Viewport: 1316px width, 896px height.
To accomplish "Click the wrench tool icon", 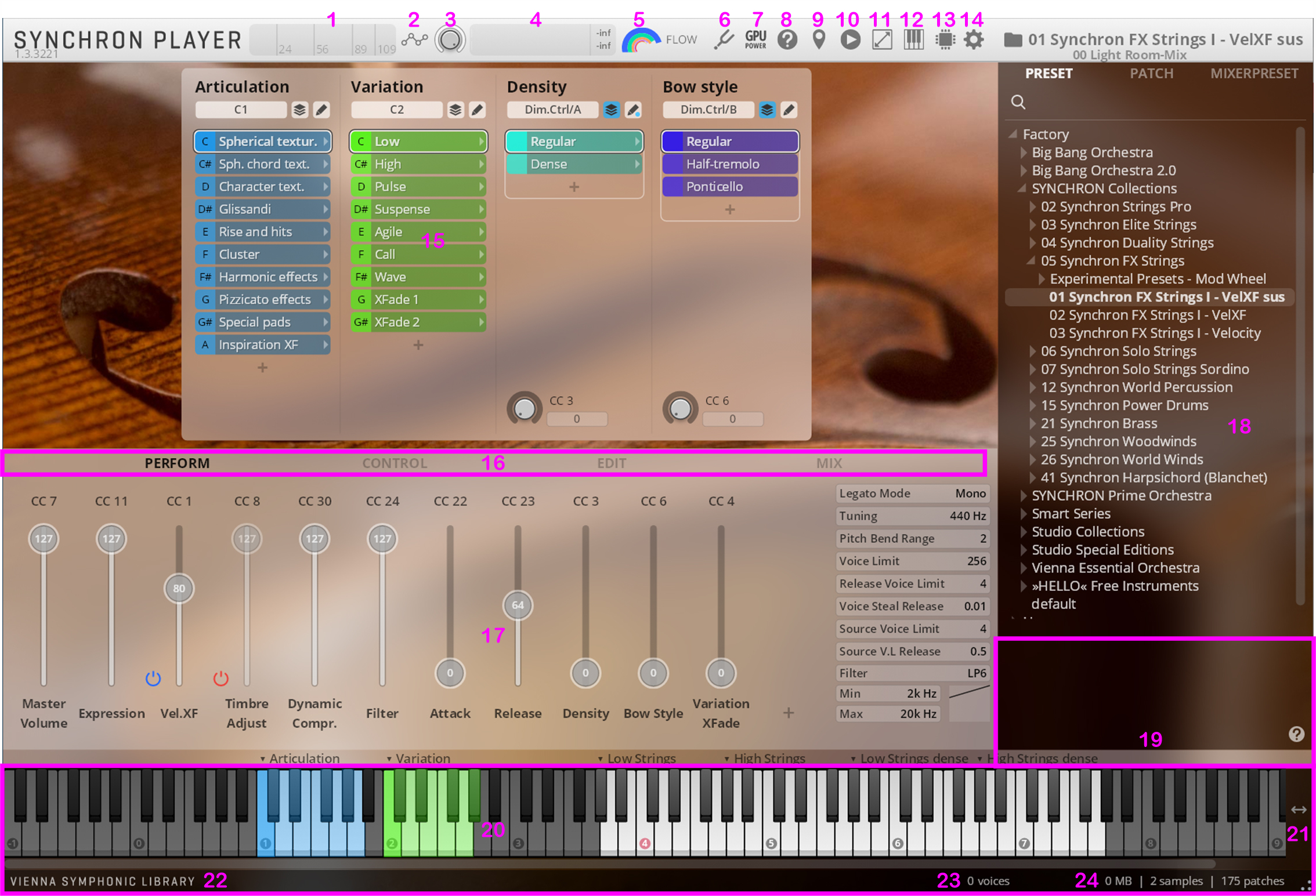I will (724, 39).
